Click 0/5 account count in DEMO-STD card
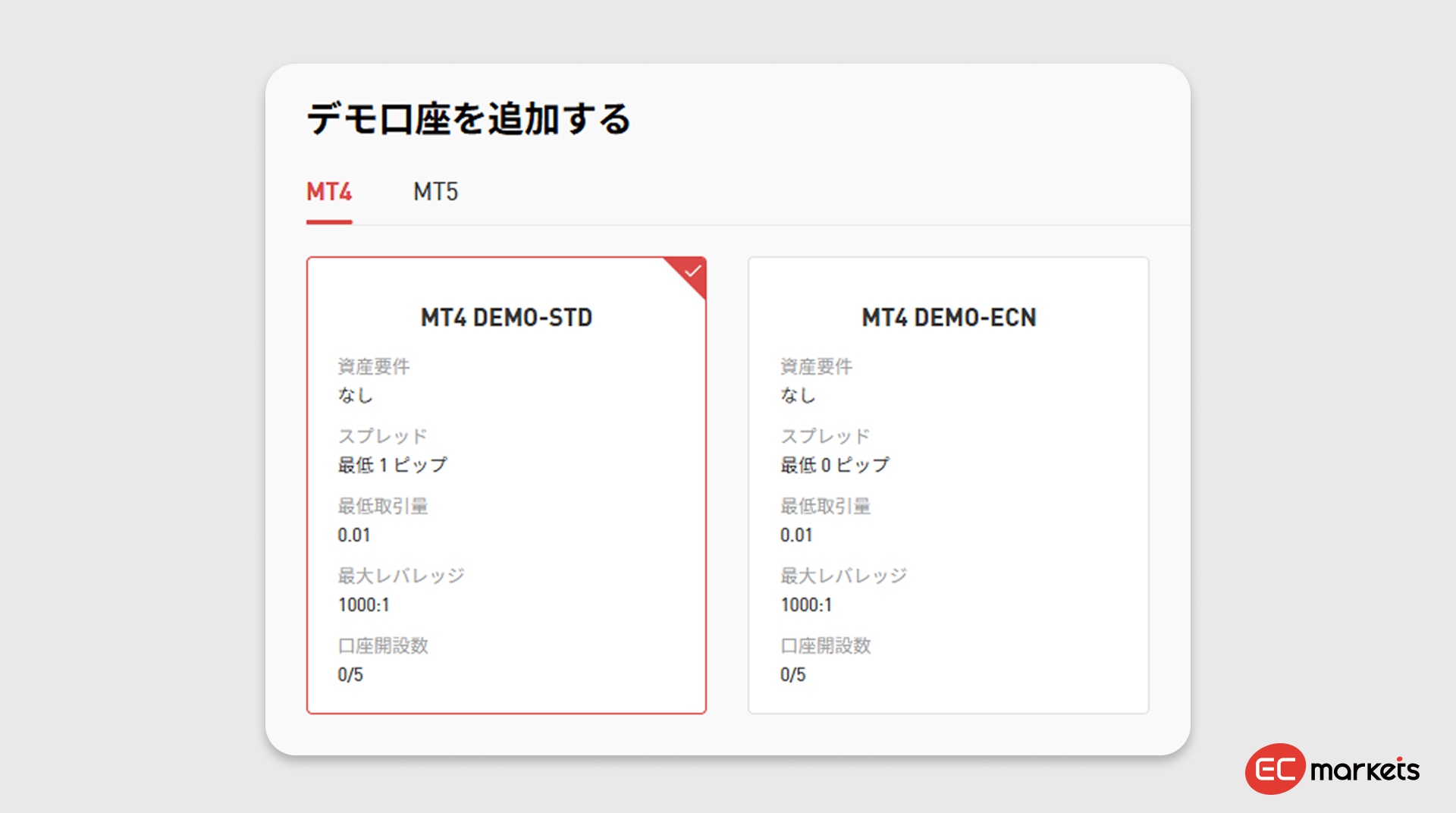 tap(350, 675)
